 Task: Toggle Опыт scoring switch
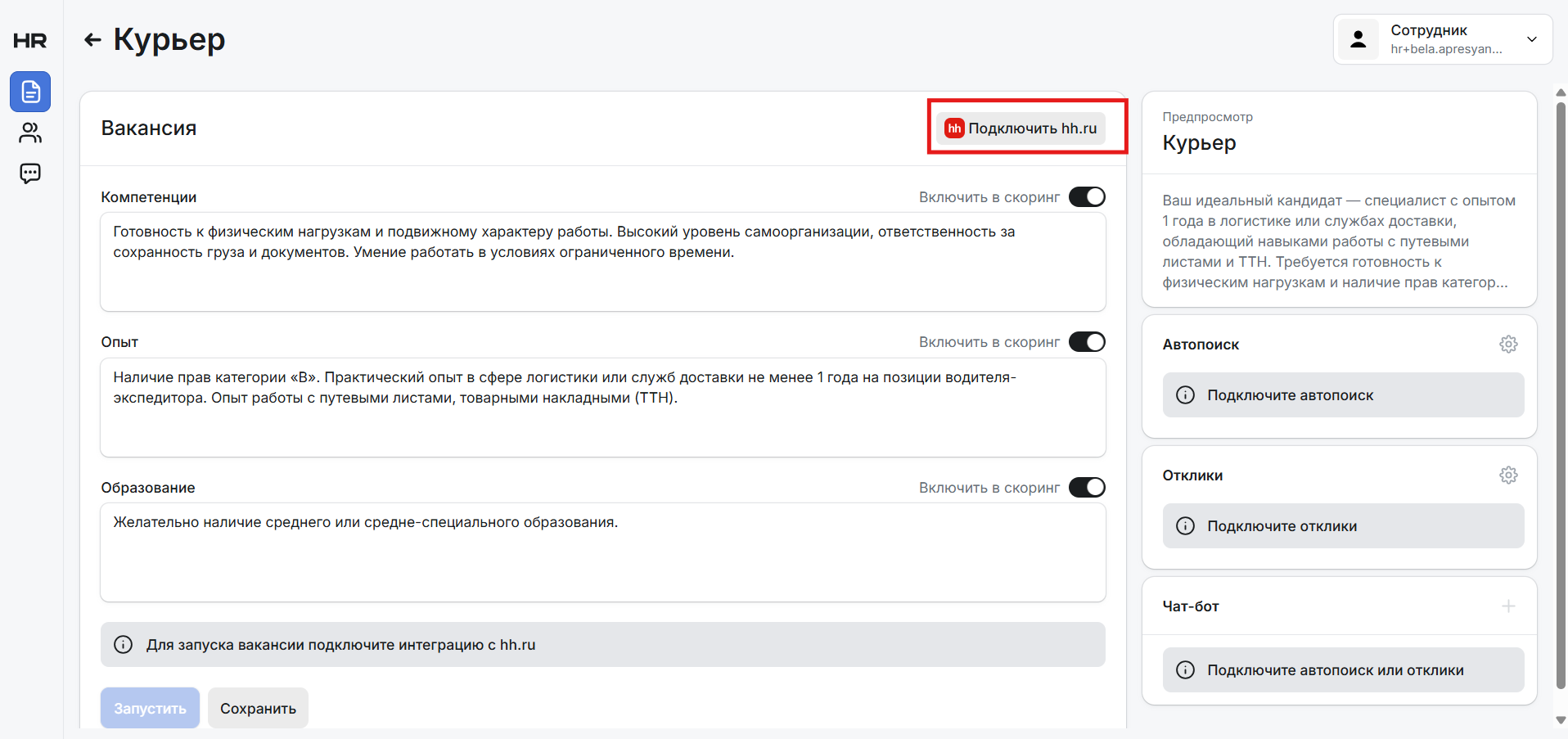(x=1087, y=342)
